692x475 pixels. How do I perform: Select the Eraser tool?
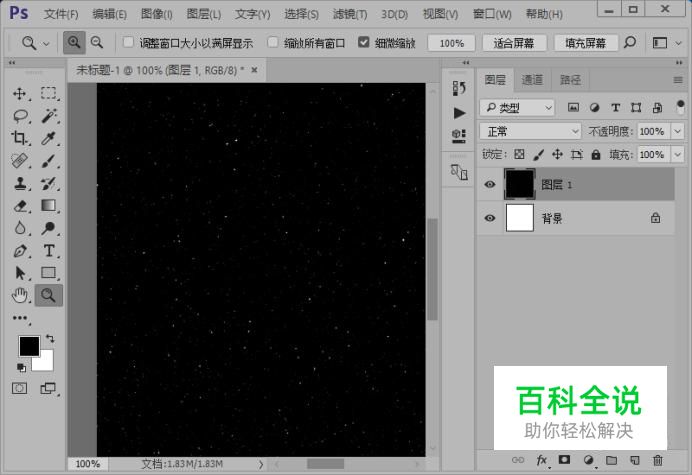coord(20,206)
